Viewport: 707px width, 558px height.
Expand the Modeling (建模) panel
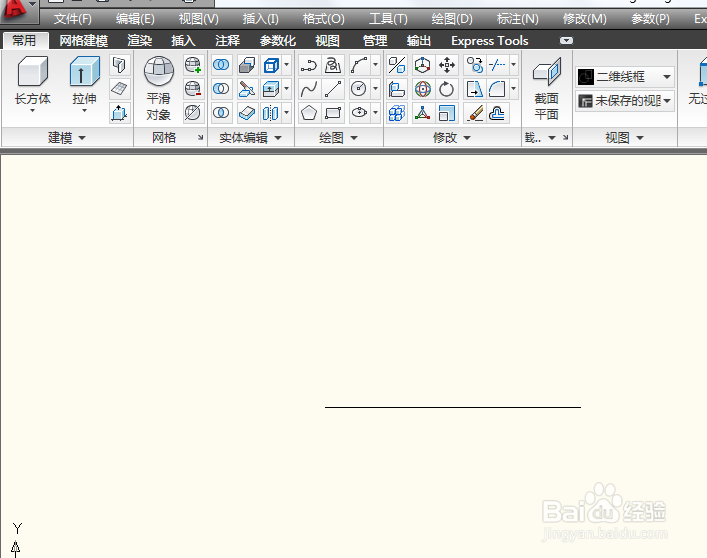[x=67, y=137]
